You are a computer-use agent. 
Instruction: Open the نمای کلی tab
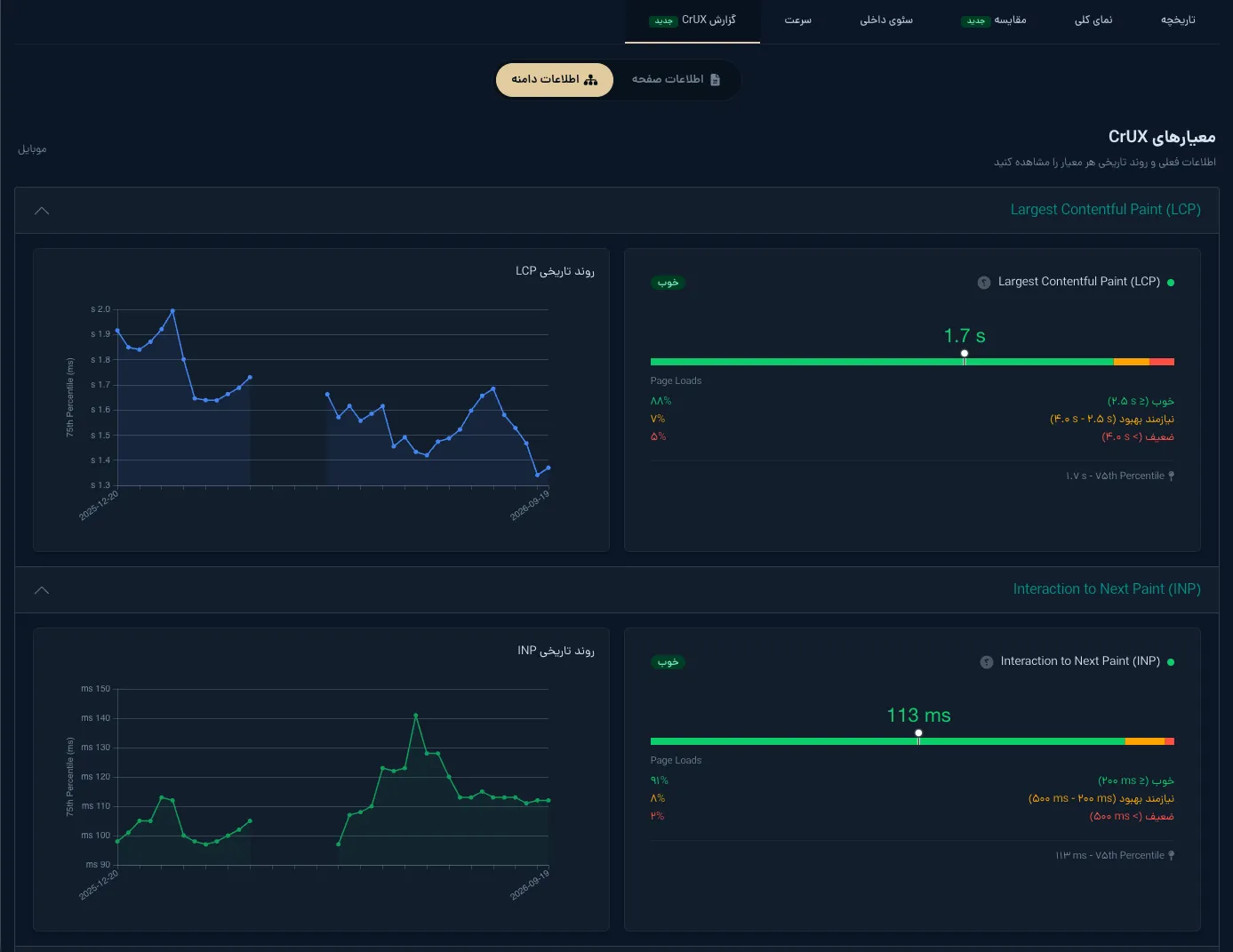[x=1093, y=20]
